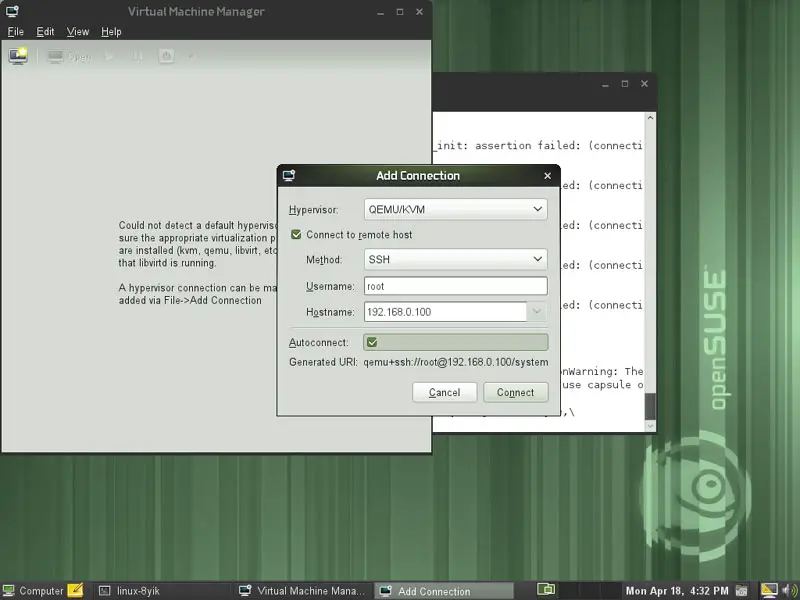Close the terminal window behind the dialog
800x600 pixels.
pyautogui.click(x=644, y=84)
